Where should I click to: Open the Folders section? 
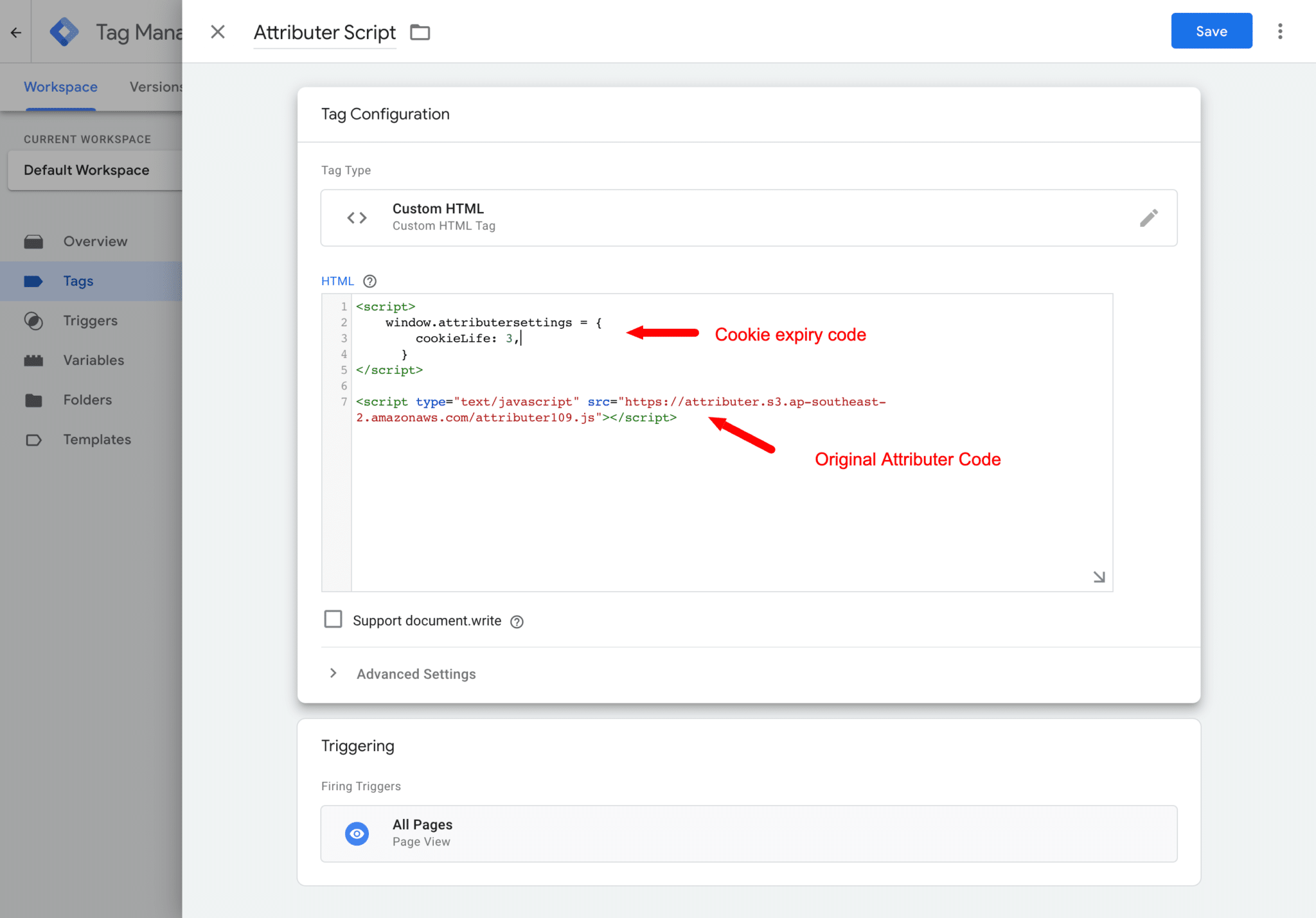[x=87, y=400]
